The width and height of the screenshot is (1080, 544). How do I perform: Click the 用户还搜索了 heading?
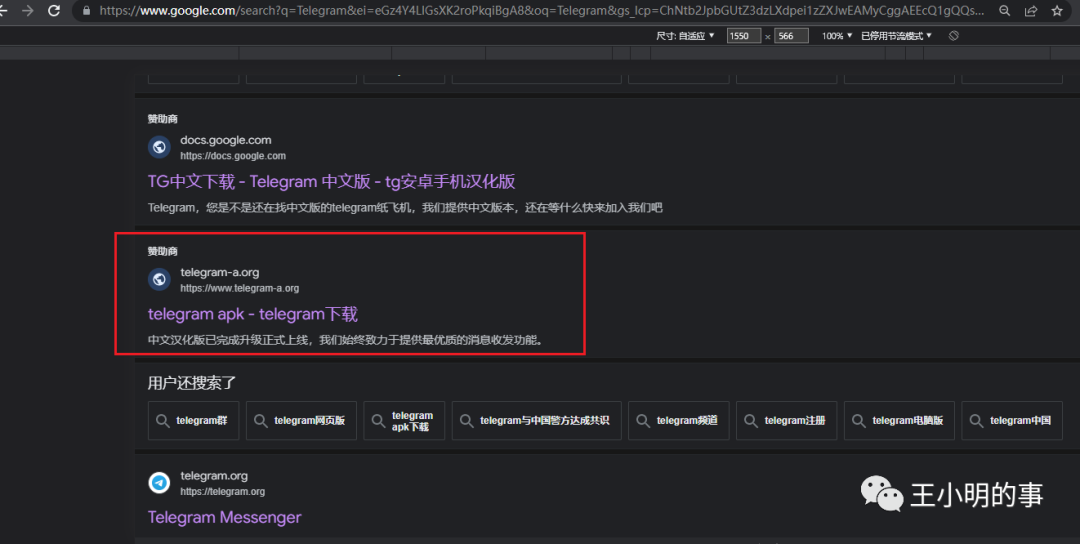(x=192, y=383)
